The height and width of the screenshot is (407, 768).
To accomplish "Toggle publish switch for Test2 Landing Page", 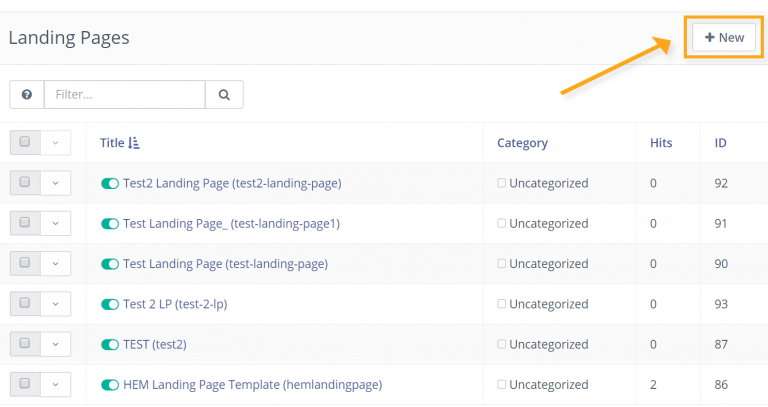I will pyautogui.click(x=110, y=184).
